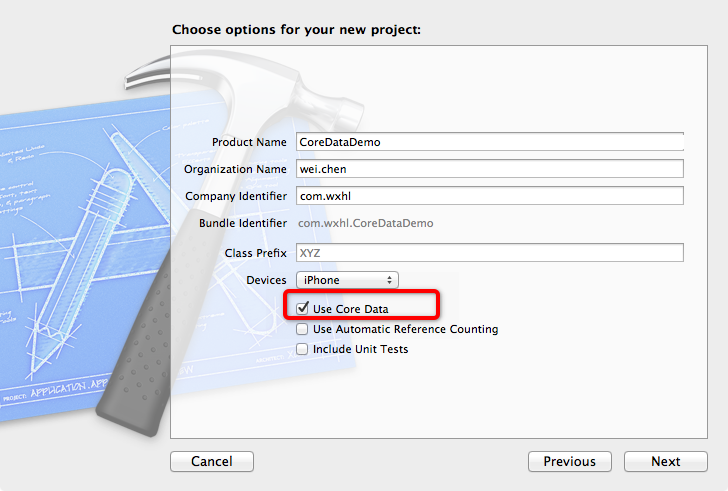Viewport: 728px width, 491px height.
Task: Click the Product Name label
Action: pyautogui.click(x=249, y=142)
